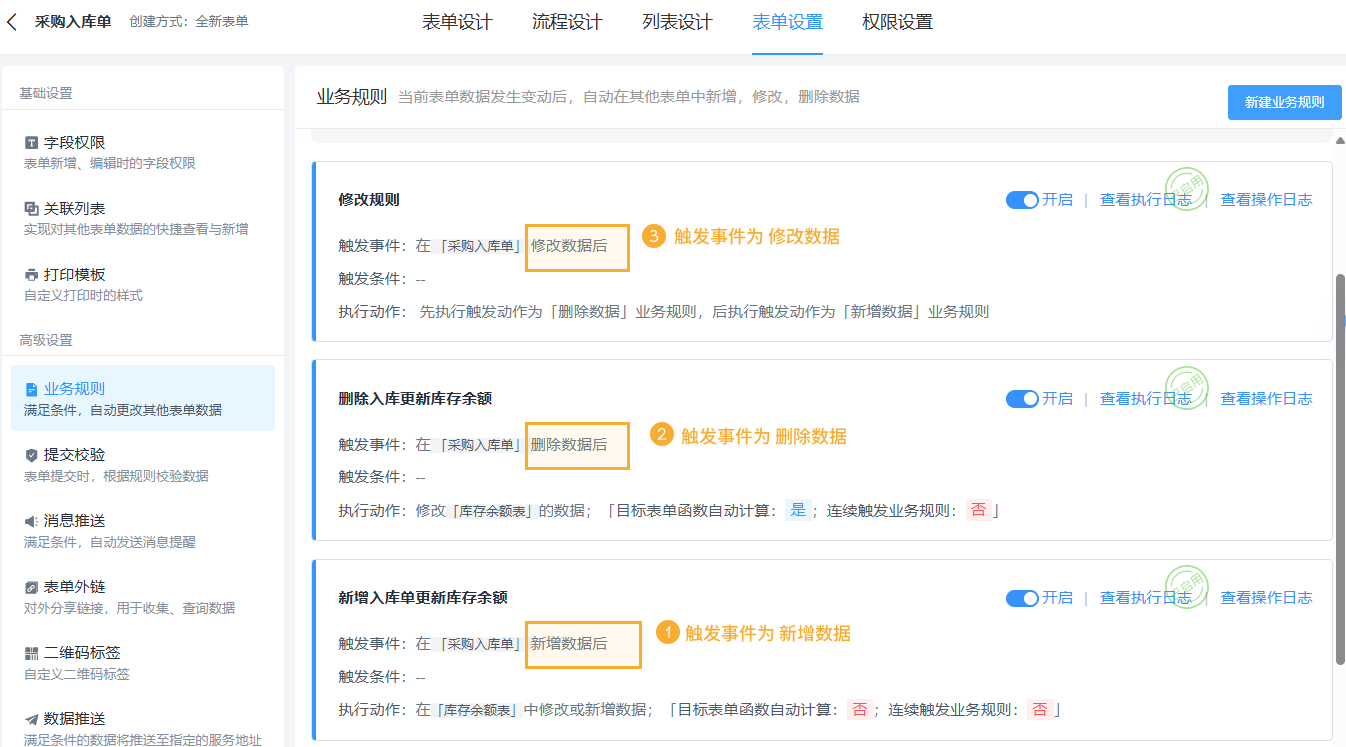Click the 提交校验 shield icon
Screen dimensions: 1346x747
pos(32,455)
